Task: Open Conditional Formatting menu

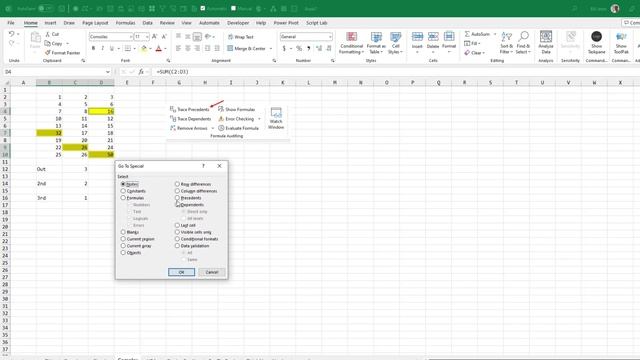Action: (351, 43)
